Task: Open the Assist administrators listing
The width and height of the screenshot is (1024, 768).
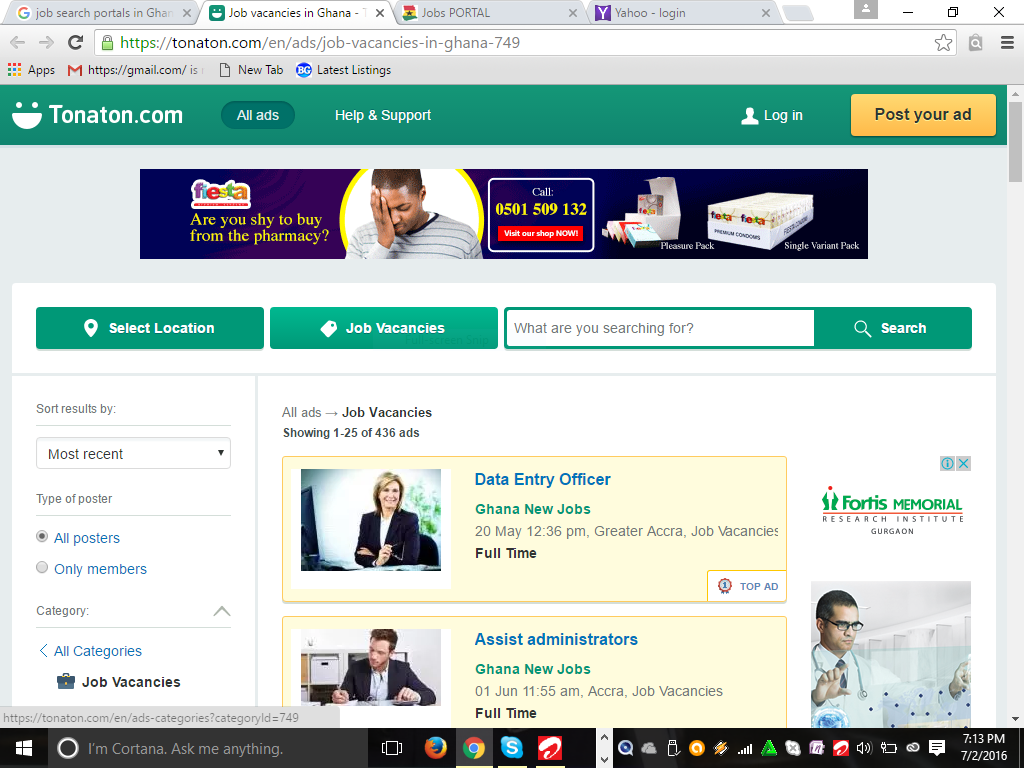Action: pos(556,639)
